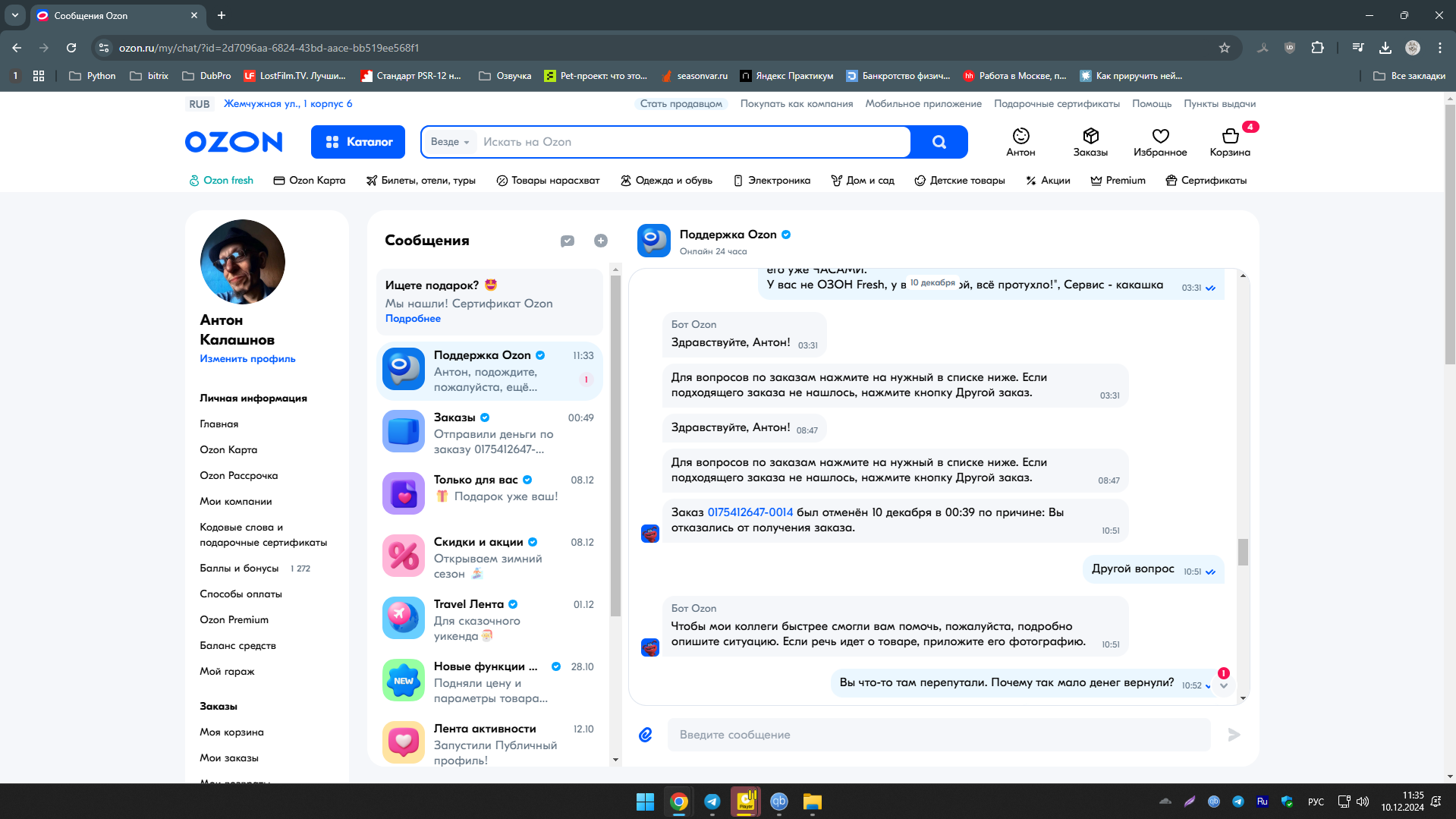Open the Антон profile icon

(1020, 142)
